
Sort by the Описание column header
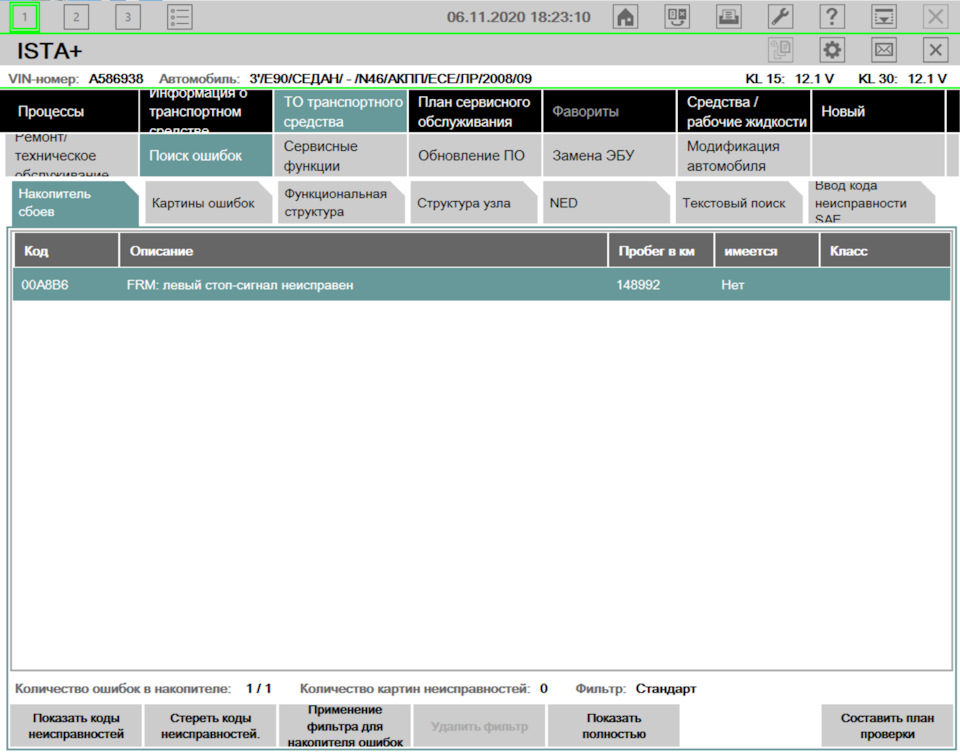[x=364, y=251]
